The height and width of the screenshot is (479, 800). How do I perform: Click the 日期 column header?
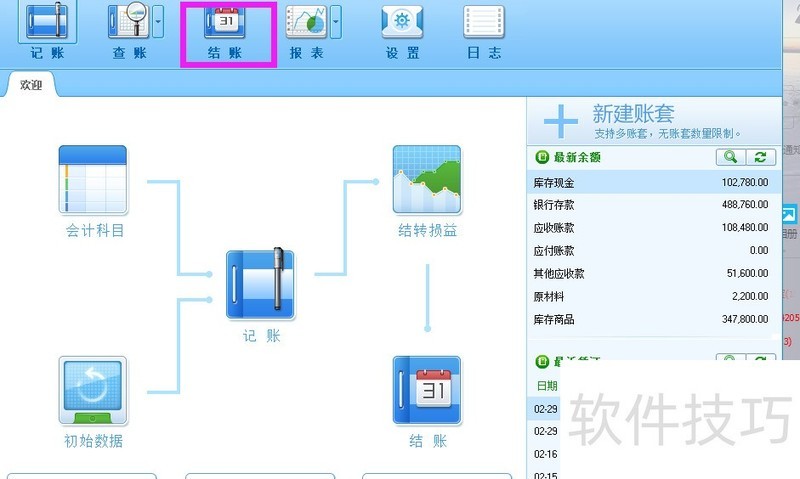click(547, 386)
